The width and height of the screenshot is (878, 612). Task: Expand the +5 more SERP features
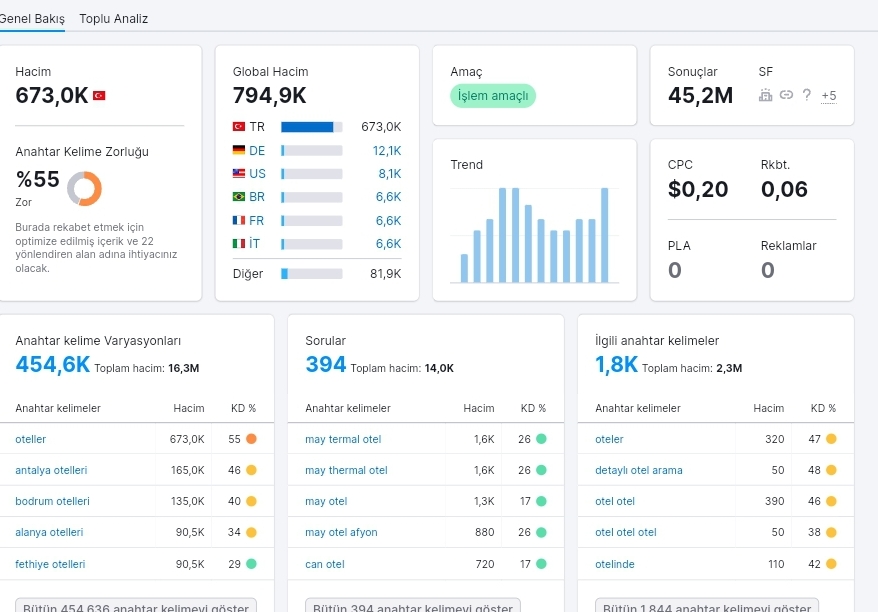tap(829, 96)
